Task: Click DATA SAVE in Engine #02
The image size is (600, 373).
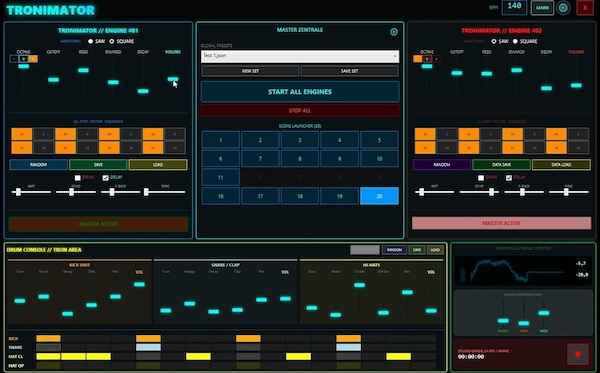Action: click(501, 165)
